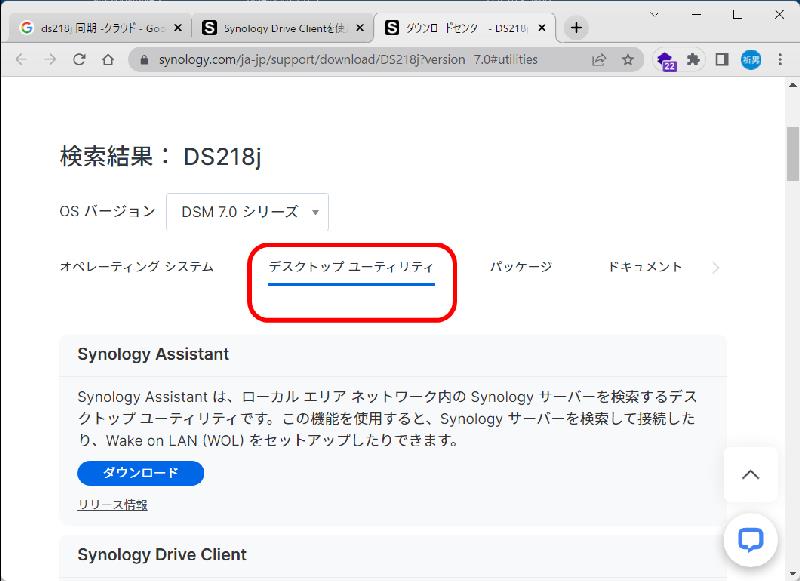Reload the current page

tap(79, 60)
